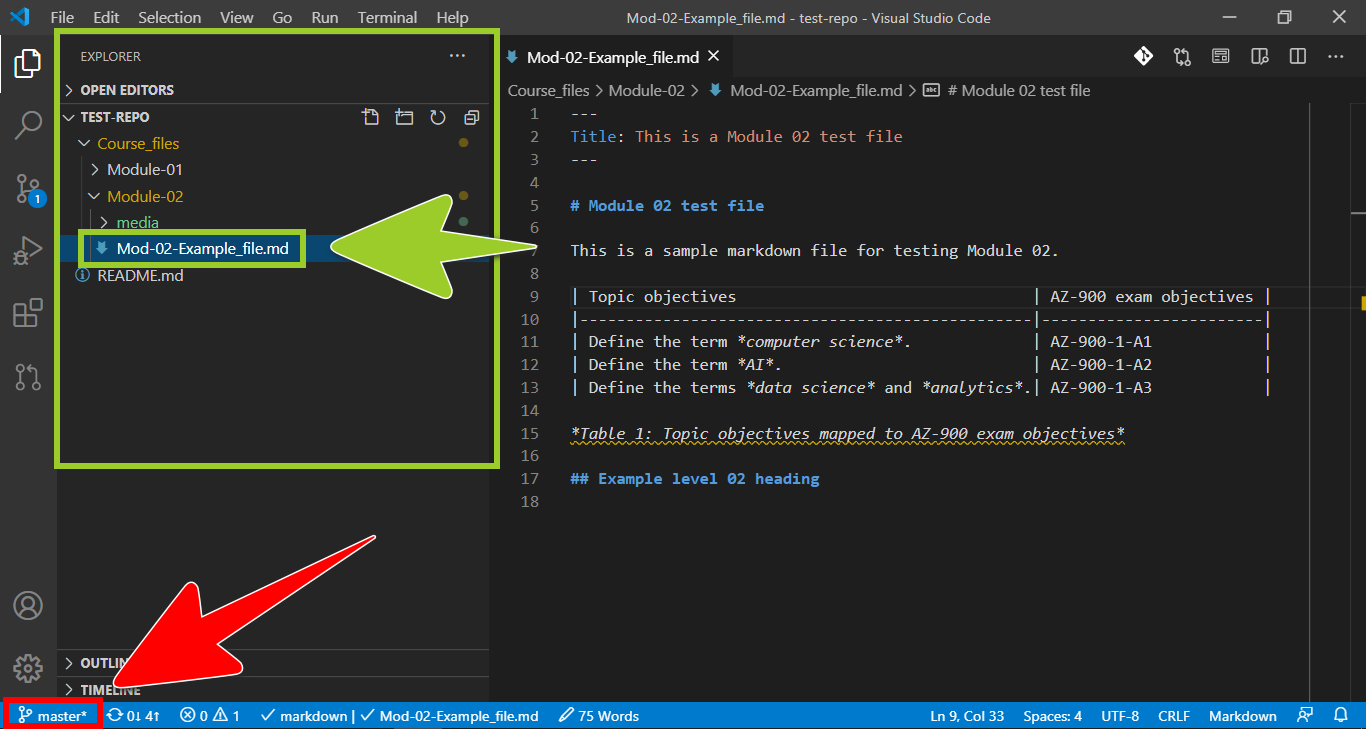Open Source Control view with badge 1
This screenshot has height=729, width=1366.
pyautogui.click(x=28, y=188)
